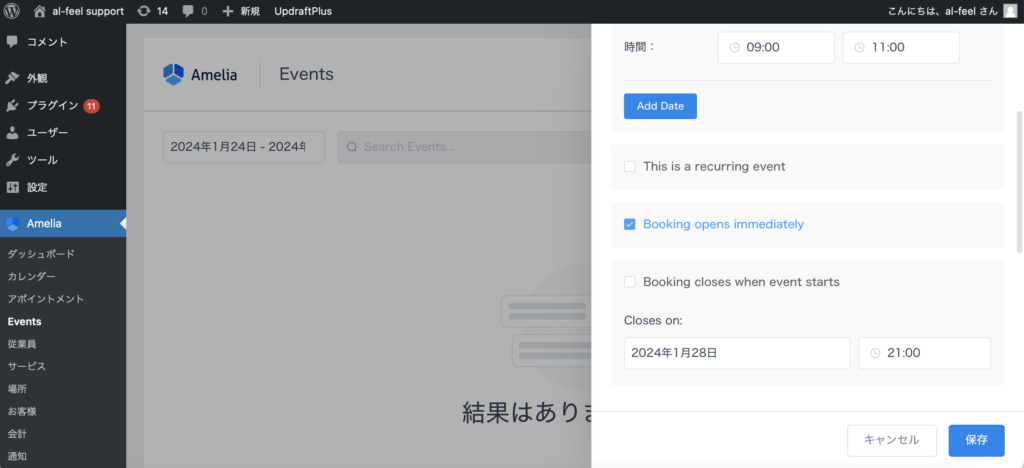Click the search icon in Search Events field

[352, 147]
